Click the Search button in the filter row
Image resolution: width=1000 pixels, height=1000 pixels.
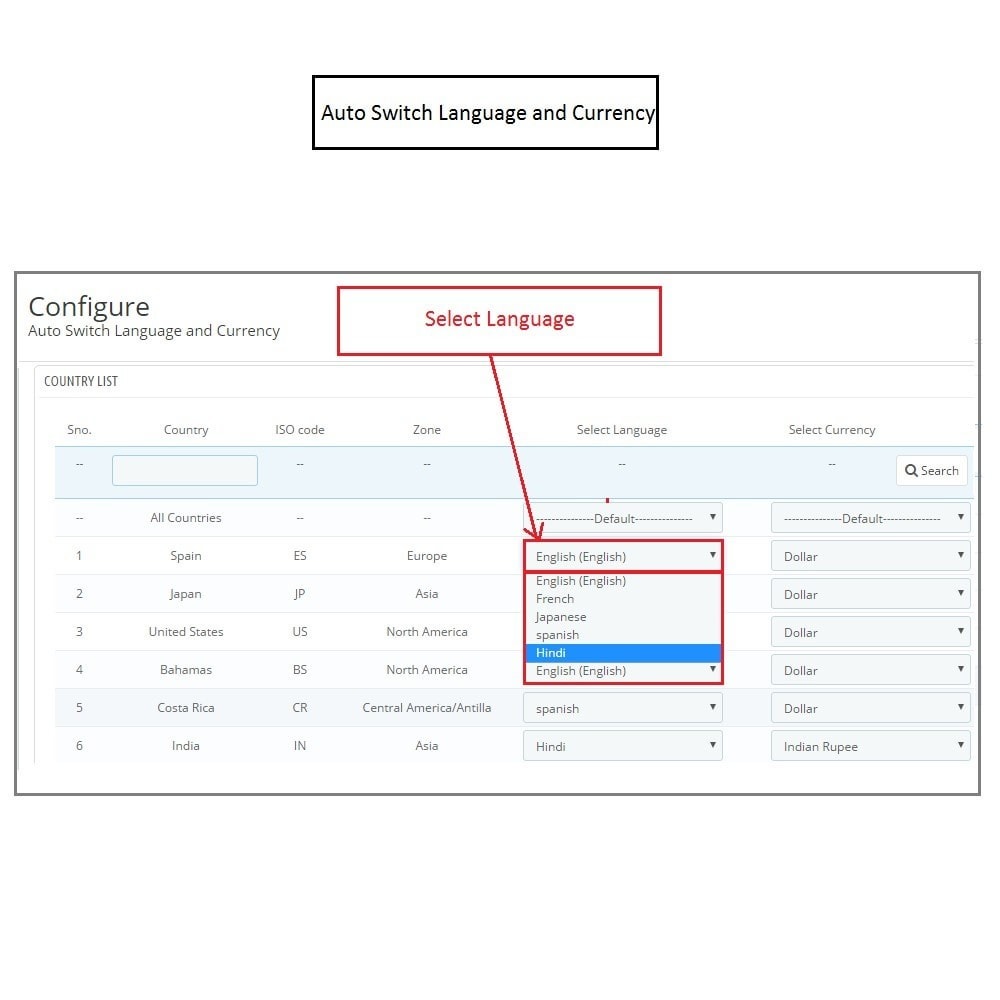931,471
